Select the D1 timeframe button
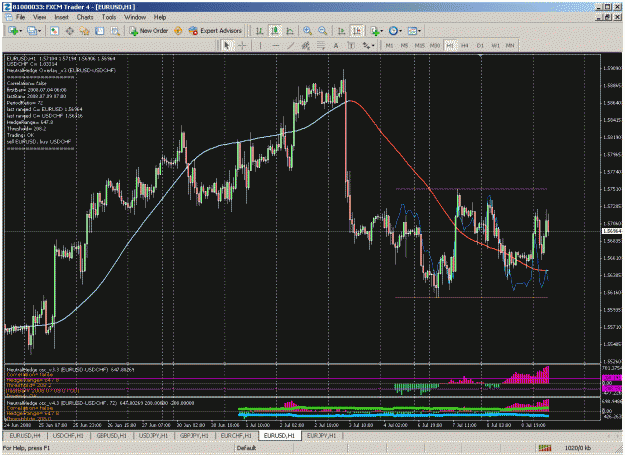Screen dimensions: 625x455 pos(480,45)
